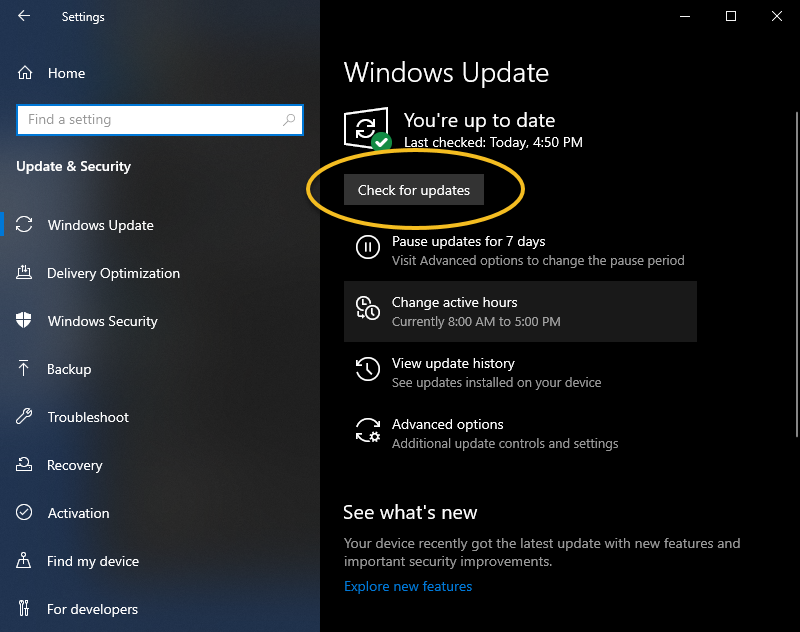The width and height of the screenshot is (800, 632).
Task: Click the update history clock icon
Action: pos(368,369)
